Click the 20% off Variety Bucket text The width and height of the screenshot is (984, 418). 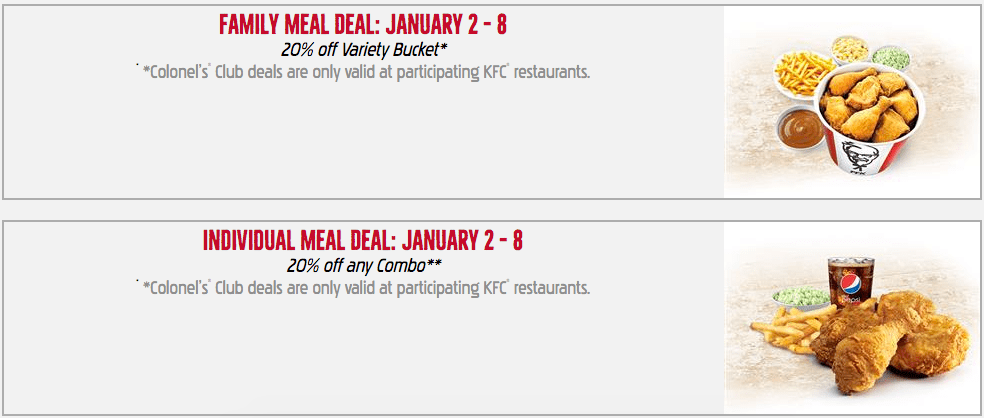tap(364, 48)
